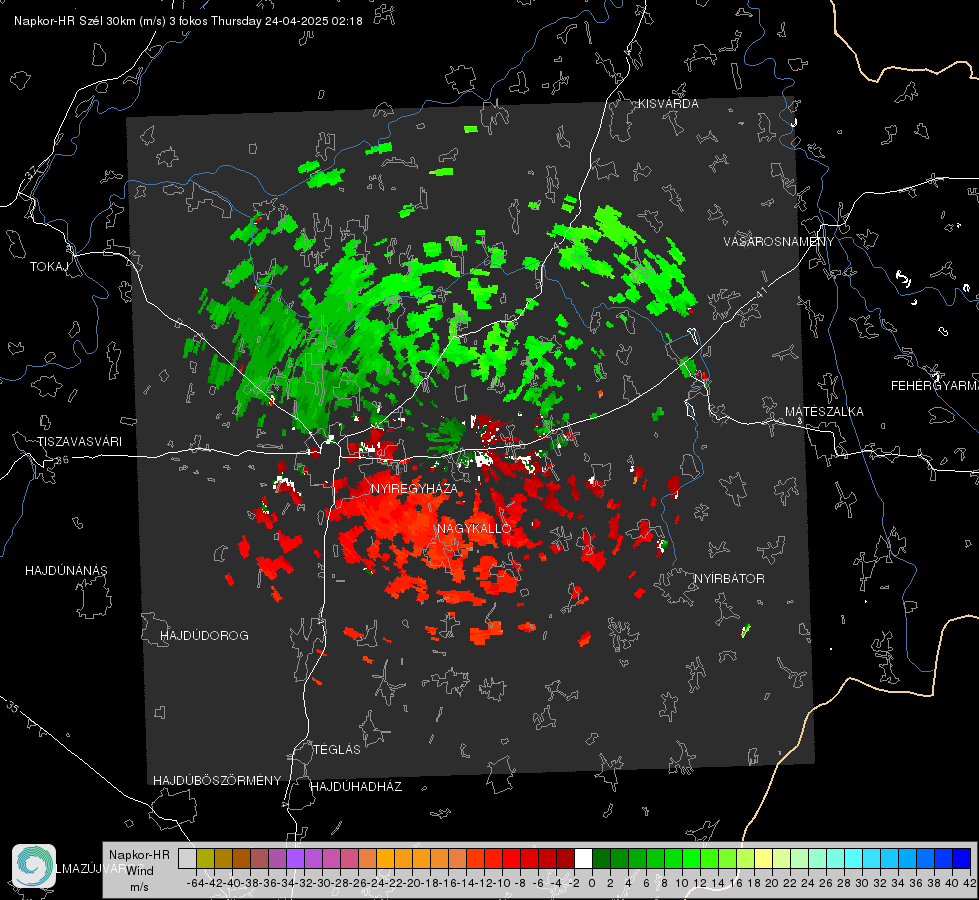Click the NYÍRBÁTOR city label
Image resolution: width=979 pixels, height=900 pixels.
[729, 578]
